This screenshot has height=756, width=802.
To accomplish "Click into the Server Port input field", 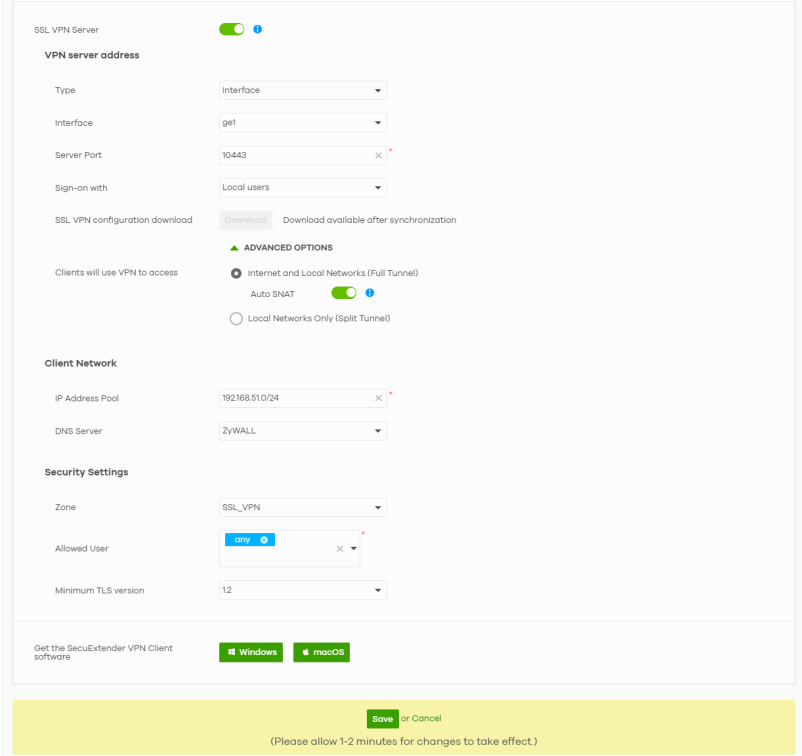I will click(295, 155).
